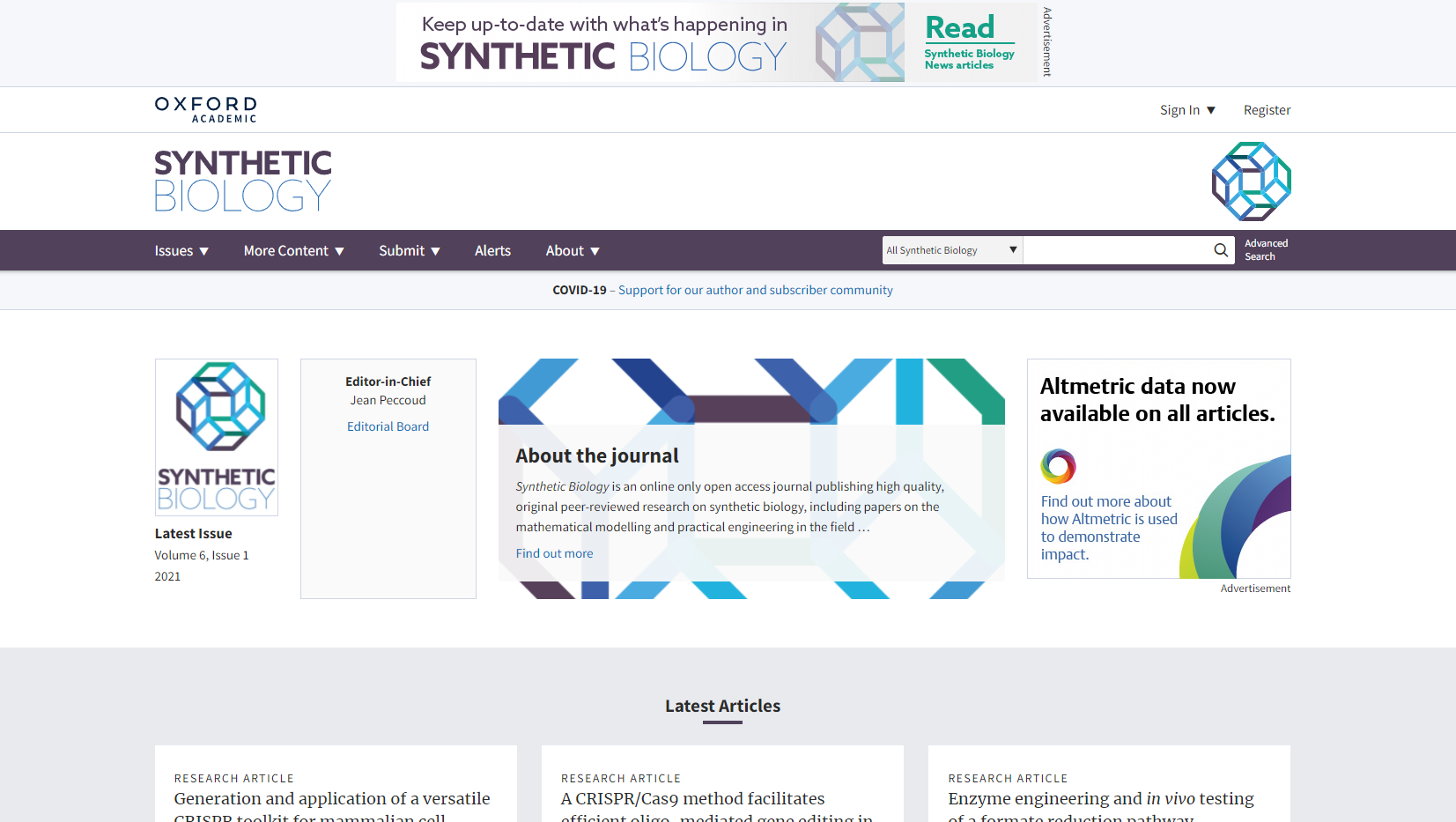Click the Register link

coord(1267,110)
